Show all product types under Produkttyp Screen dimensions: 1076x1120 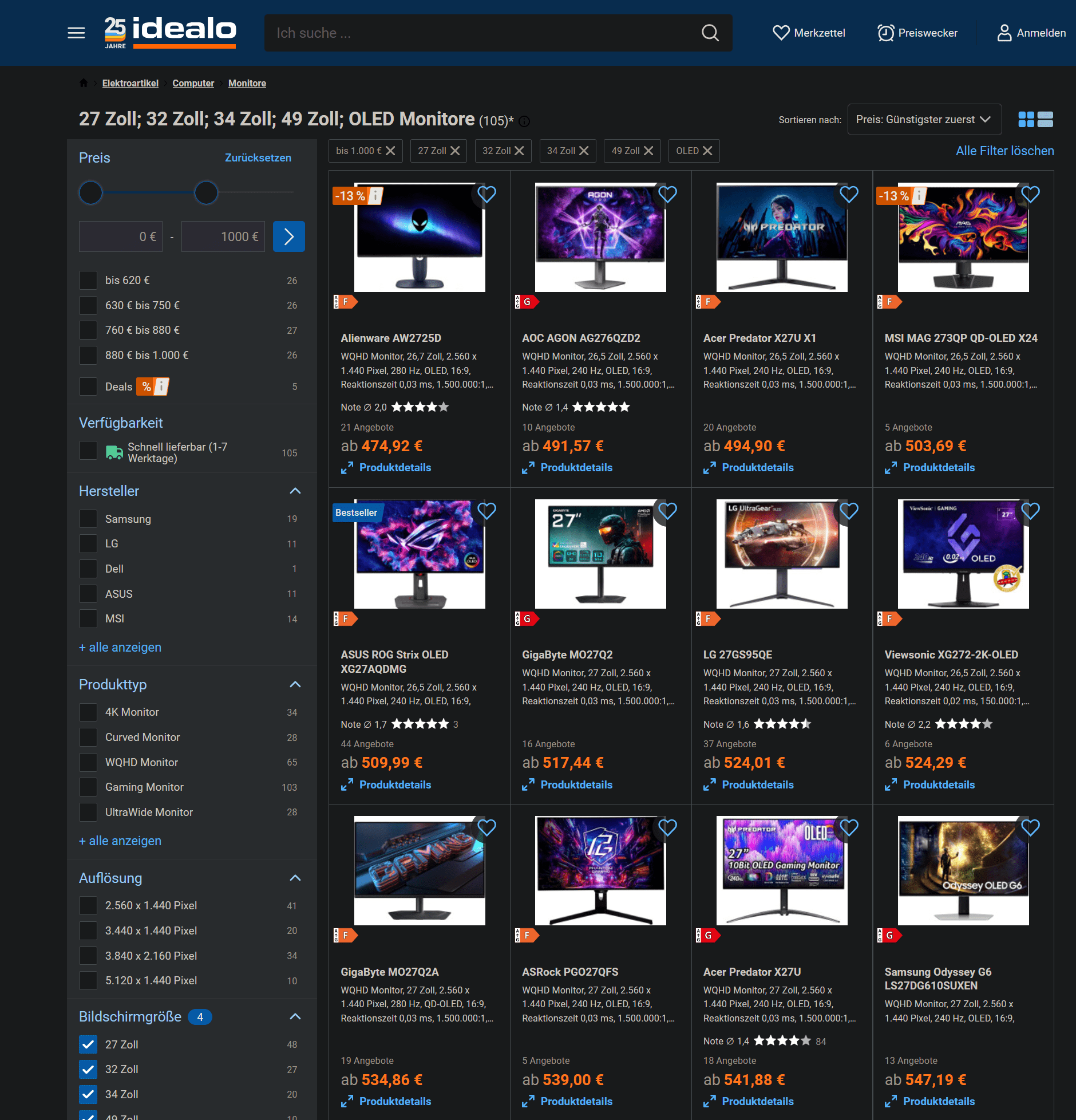coord(120,841)
